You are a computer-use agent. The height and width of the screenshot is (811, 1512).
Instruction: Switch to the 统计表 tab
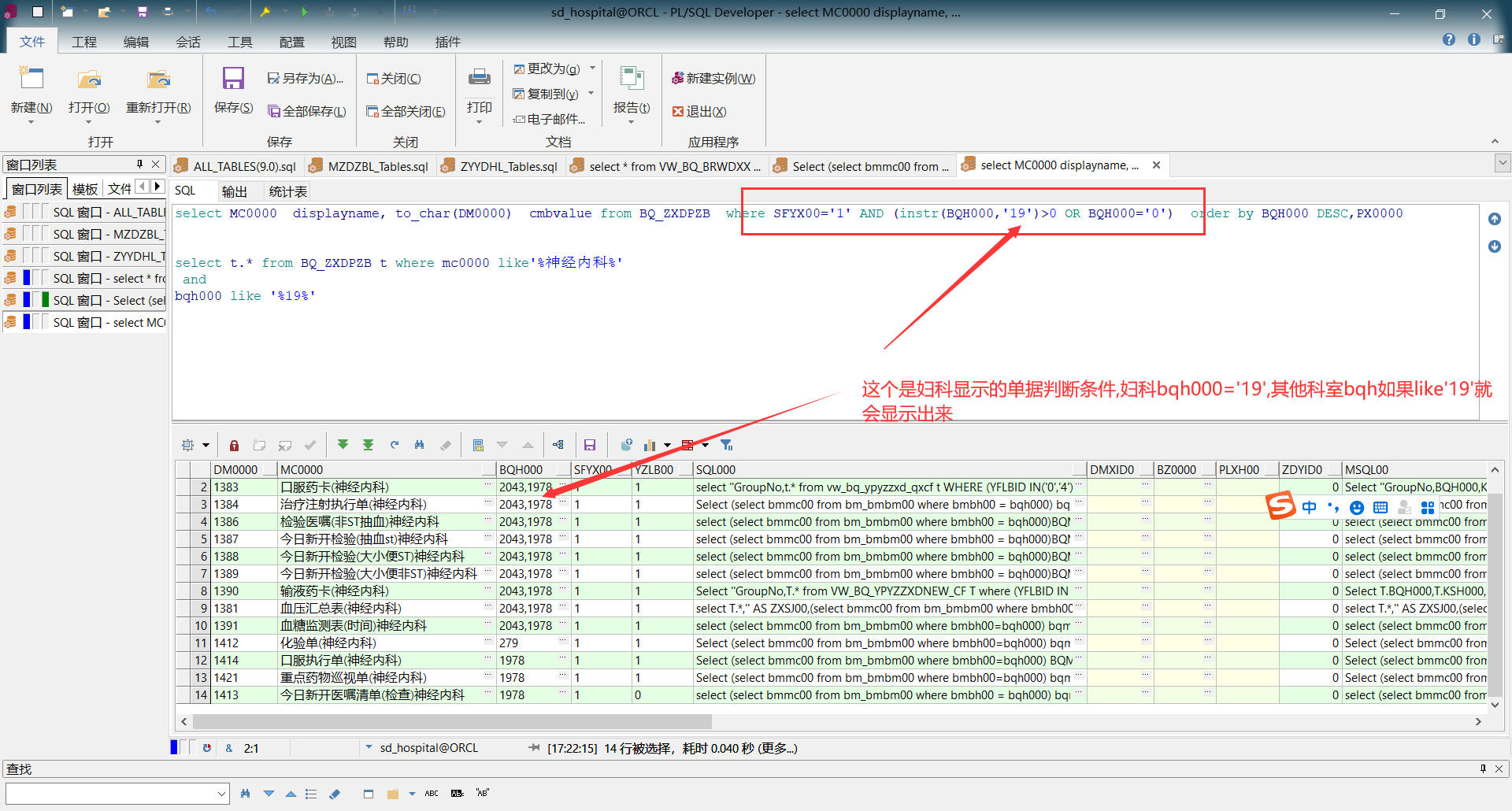[288, 191]
